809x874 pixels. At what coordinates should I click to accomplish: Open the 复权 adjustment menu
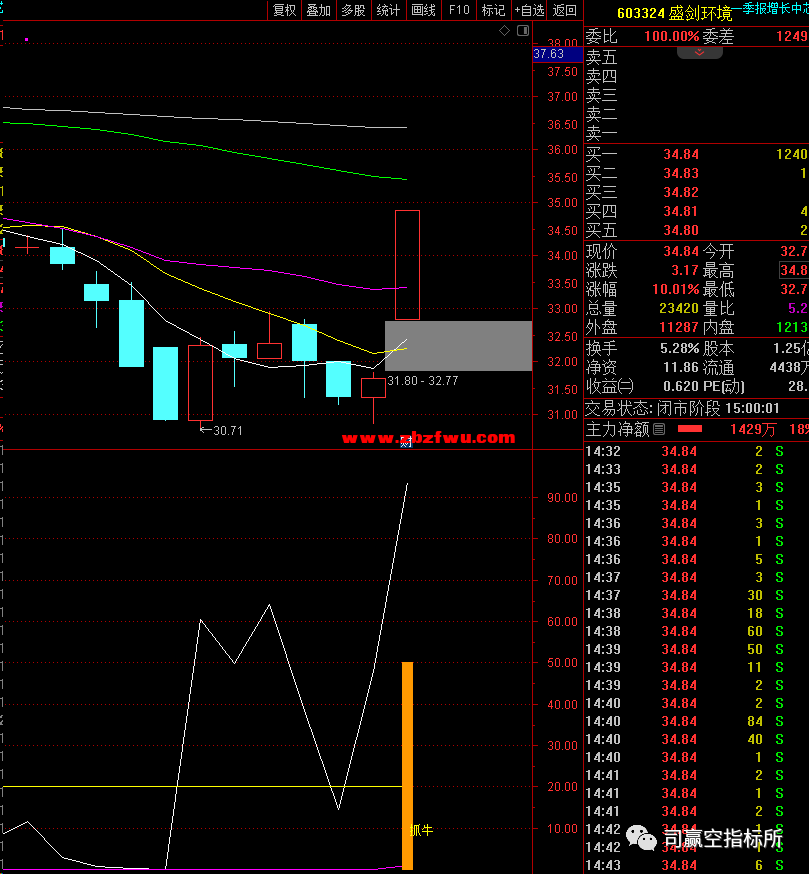pos(284,10)
